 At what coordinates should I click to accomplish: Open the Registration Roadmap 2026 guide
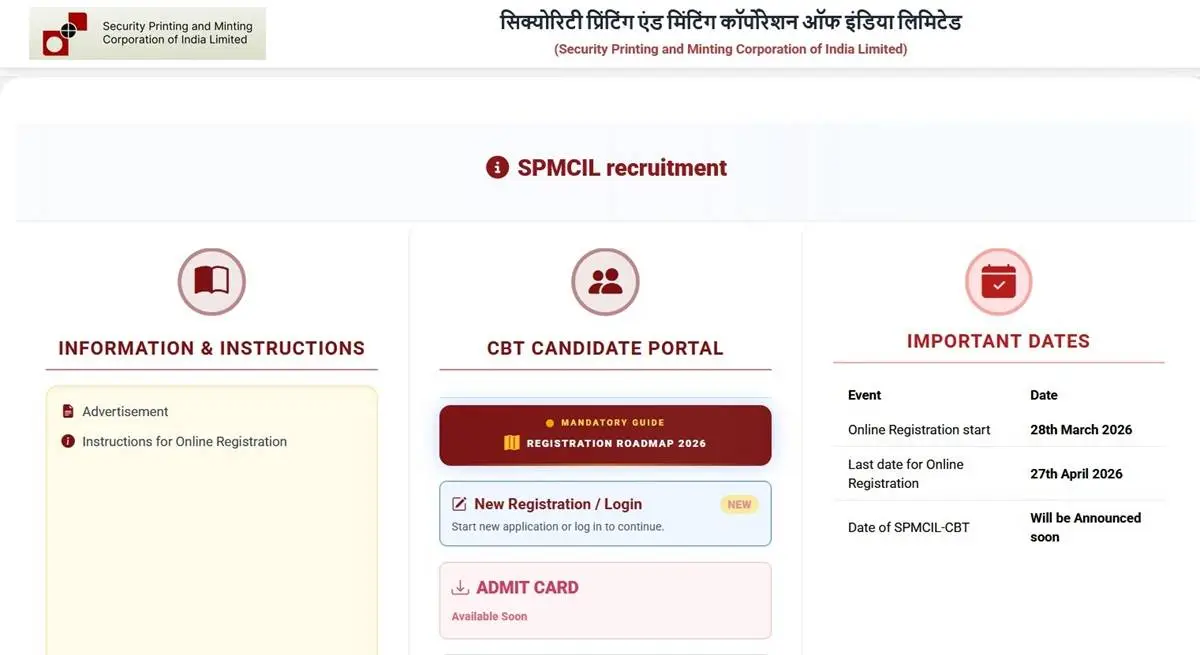pyautogui.click(x=604, y=435)
